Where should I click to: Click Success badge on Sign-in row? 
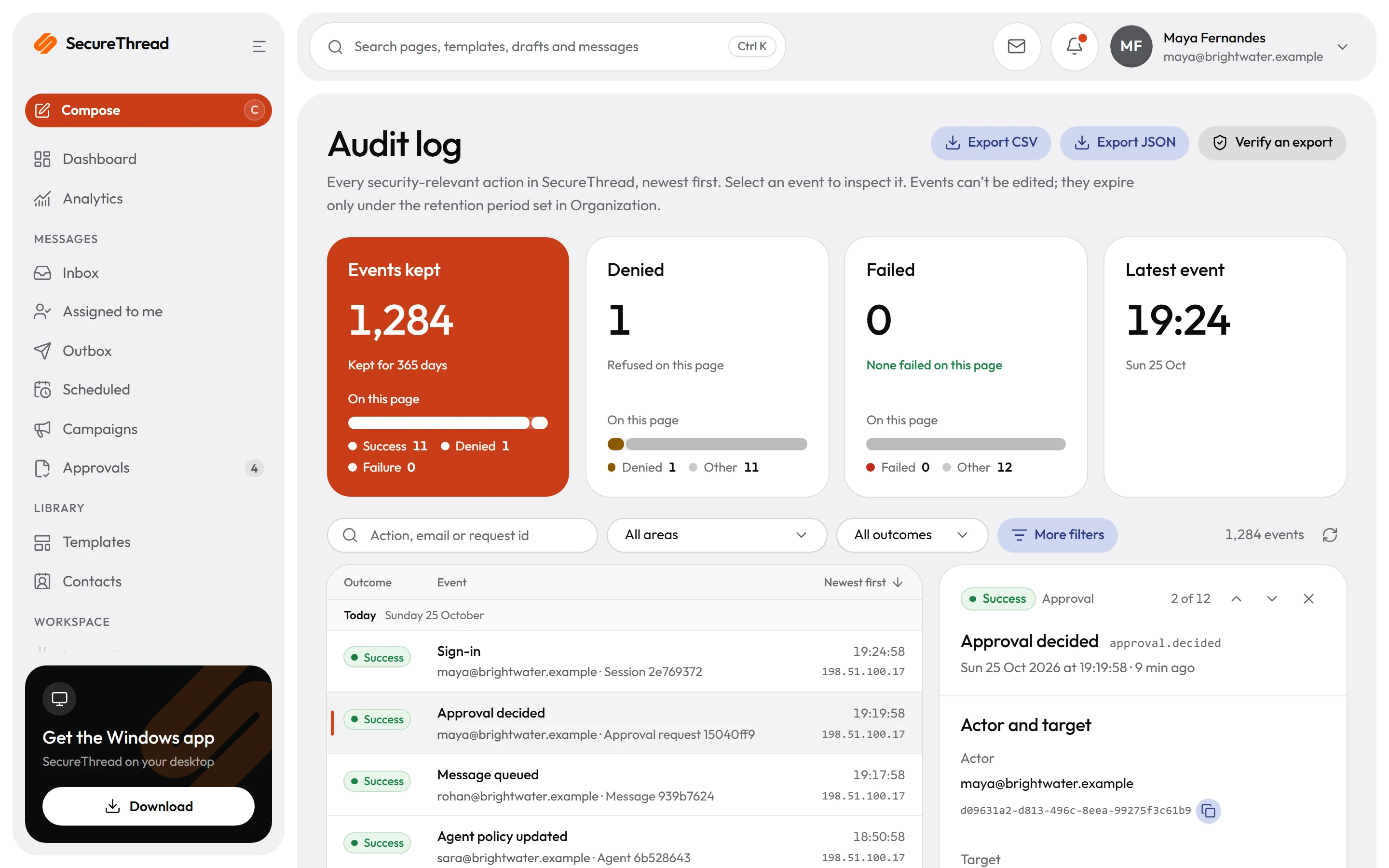(377, 657)
